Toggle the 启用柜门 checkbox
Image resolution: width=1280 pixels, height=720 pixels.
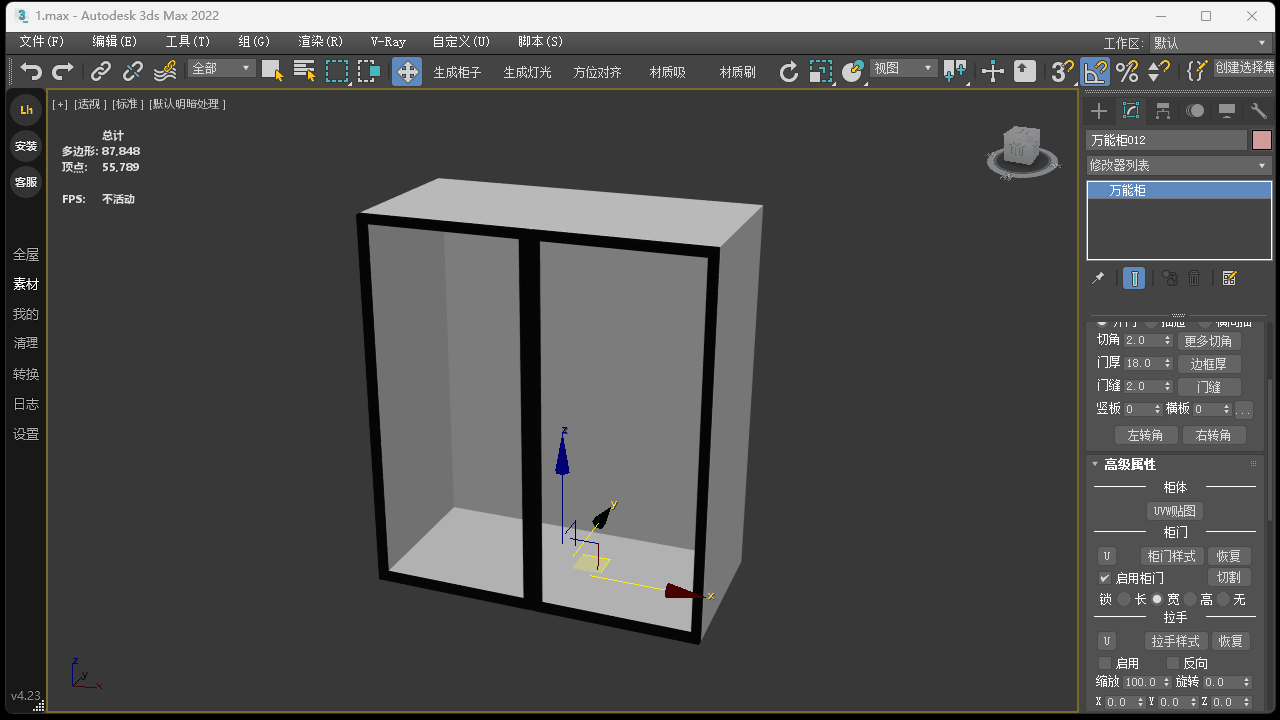click(1105, 578)
